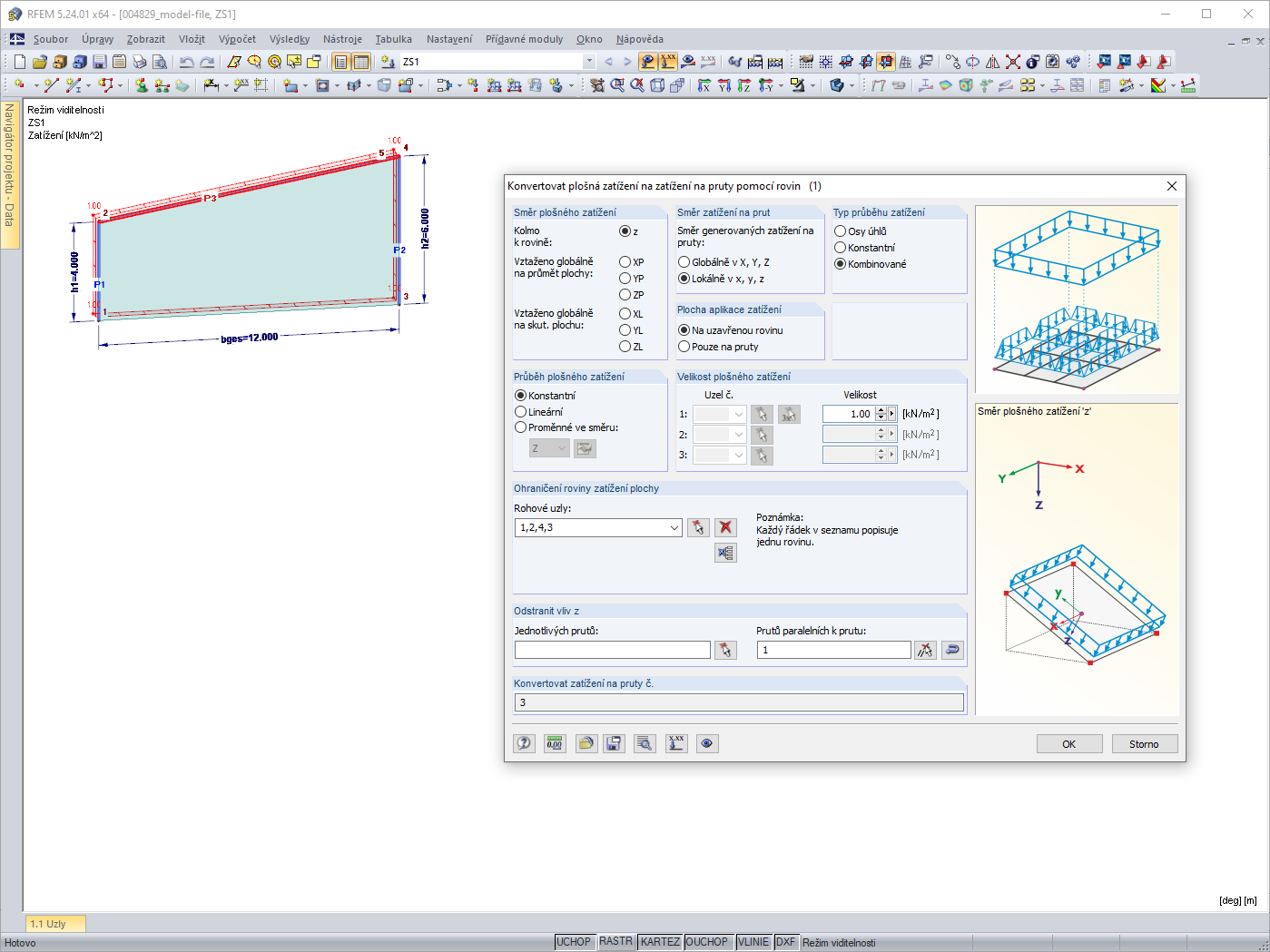Open the node 2 'Uzel č.' dropdown
The width and height of the screenshot is (1270, 952).
(x=739, y=435)
